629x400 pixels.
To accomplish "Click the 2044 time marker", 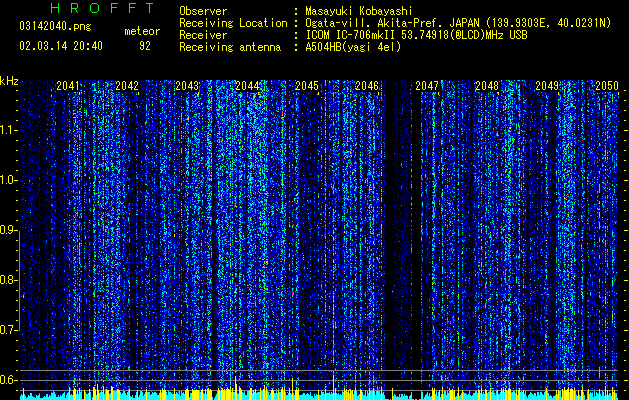I will (247, 86).
